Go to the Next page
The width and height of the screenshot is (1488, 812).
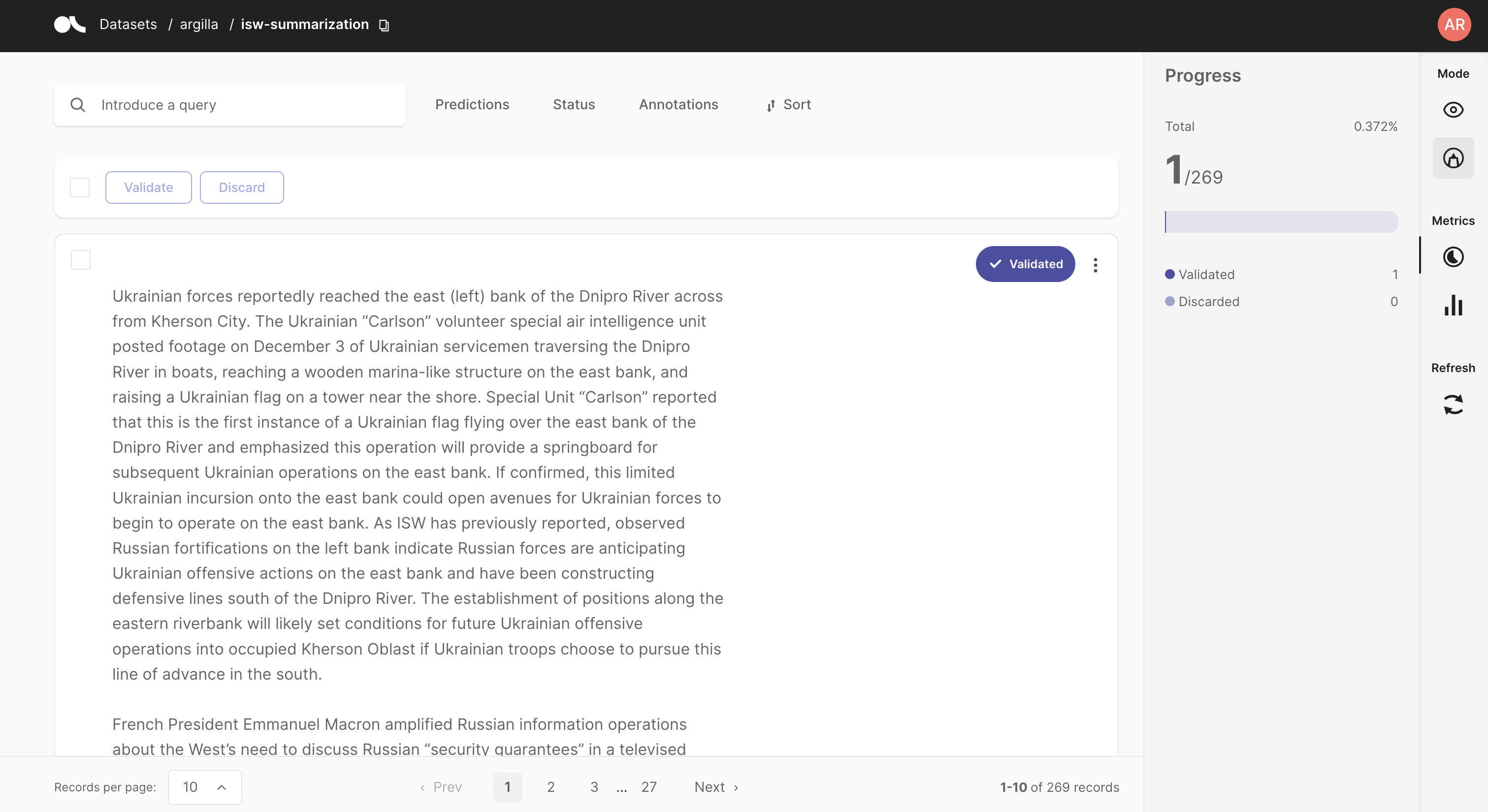pyautogui.click(x=716, y=786)
